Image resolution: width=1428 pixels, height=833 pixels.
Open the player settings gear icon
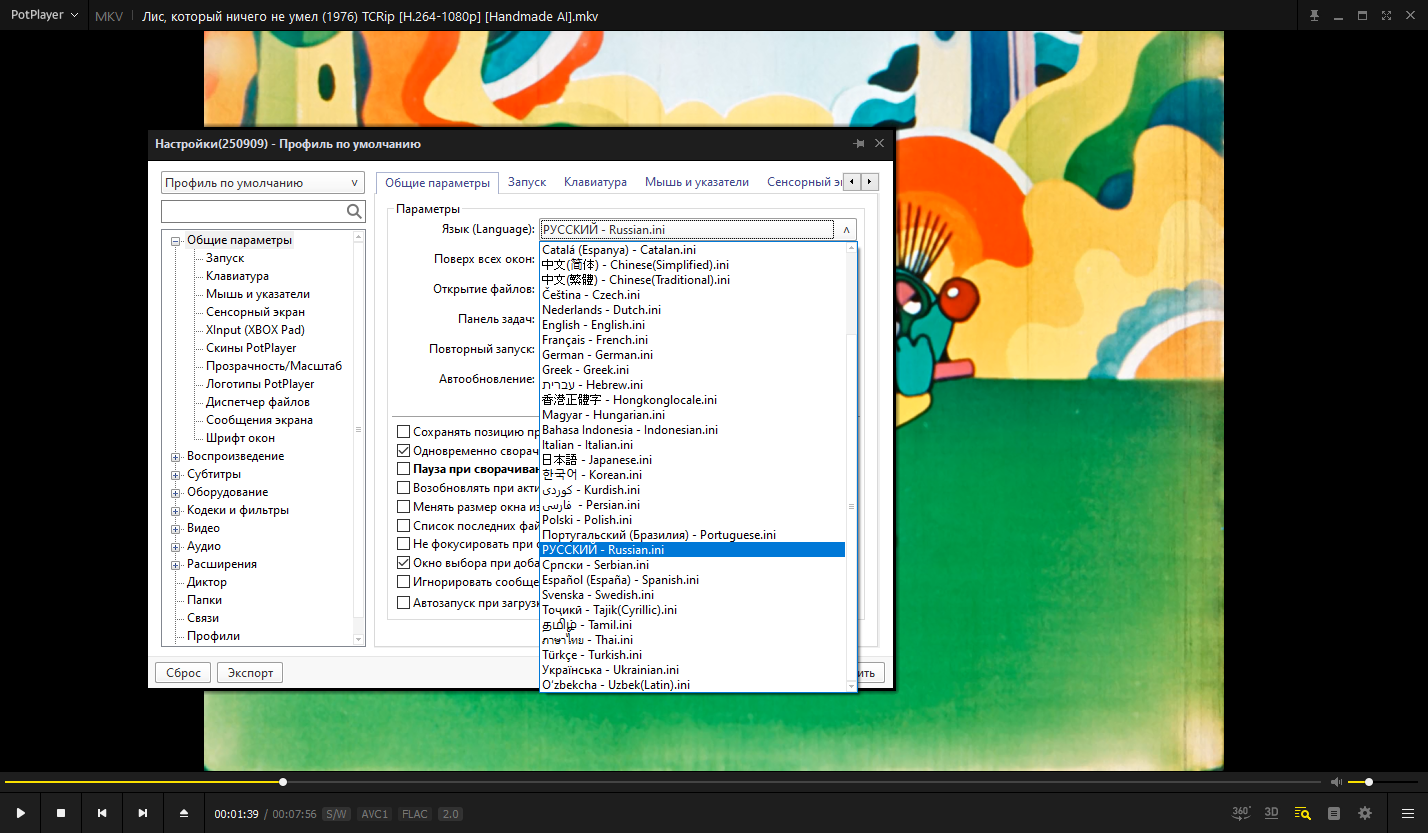point(1365,813)
